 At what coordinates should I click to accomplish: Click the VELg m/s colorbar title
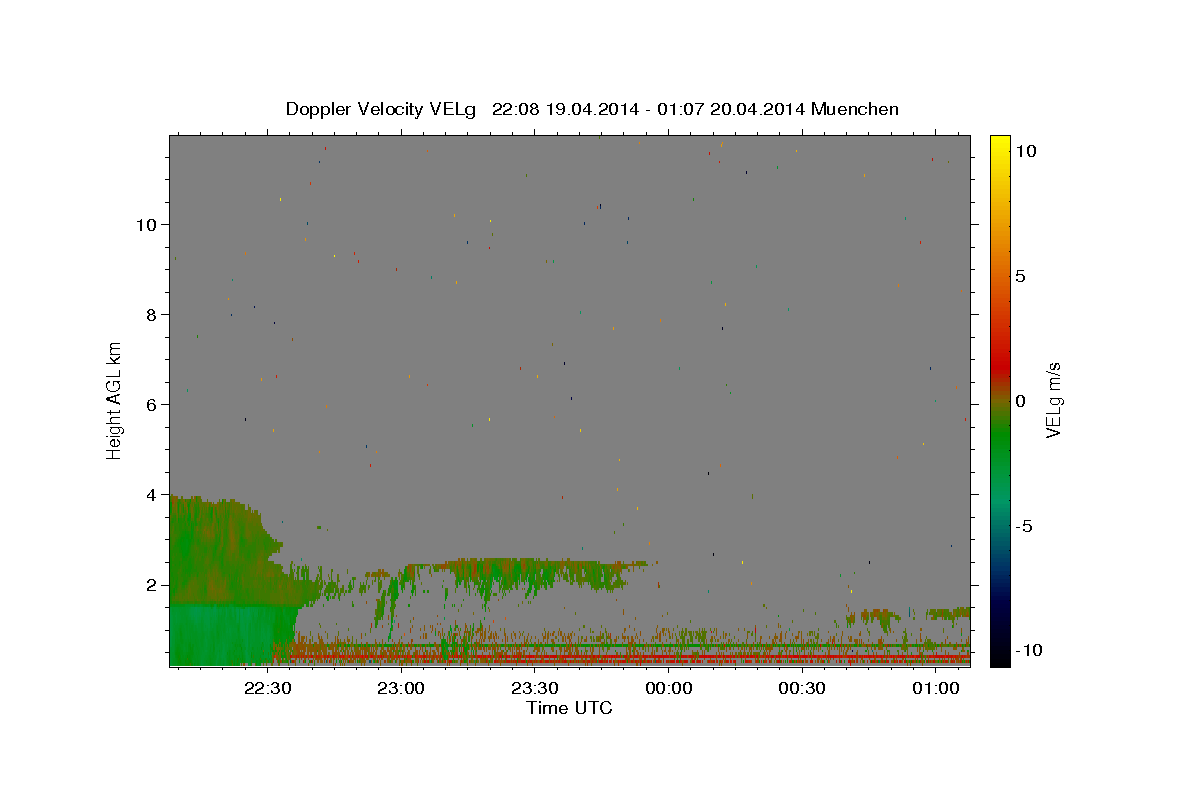coord(1053,400)
